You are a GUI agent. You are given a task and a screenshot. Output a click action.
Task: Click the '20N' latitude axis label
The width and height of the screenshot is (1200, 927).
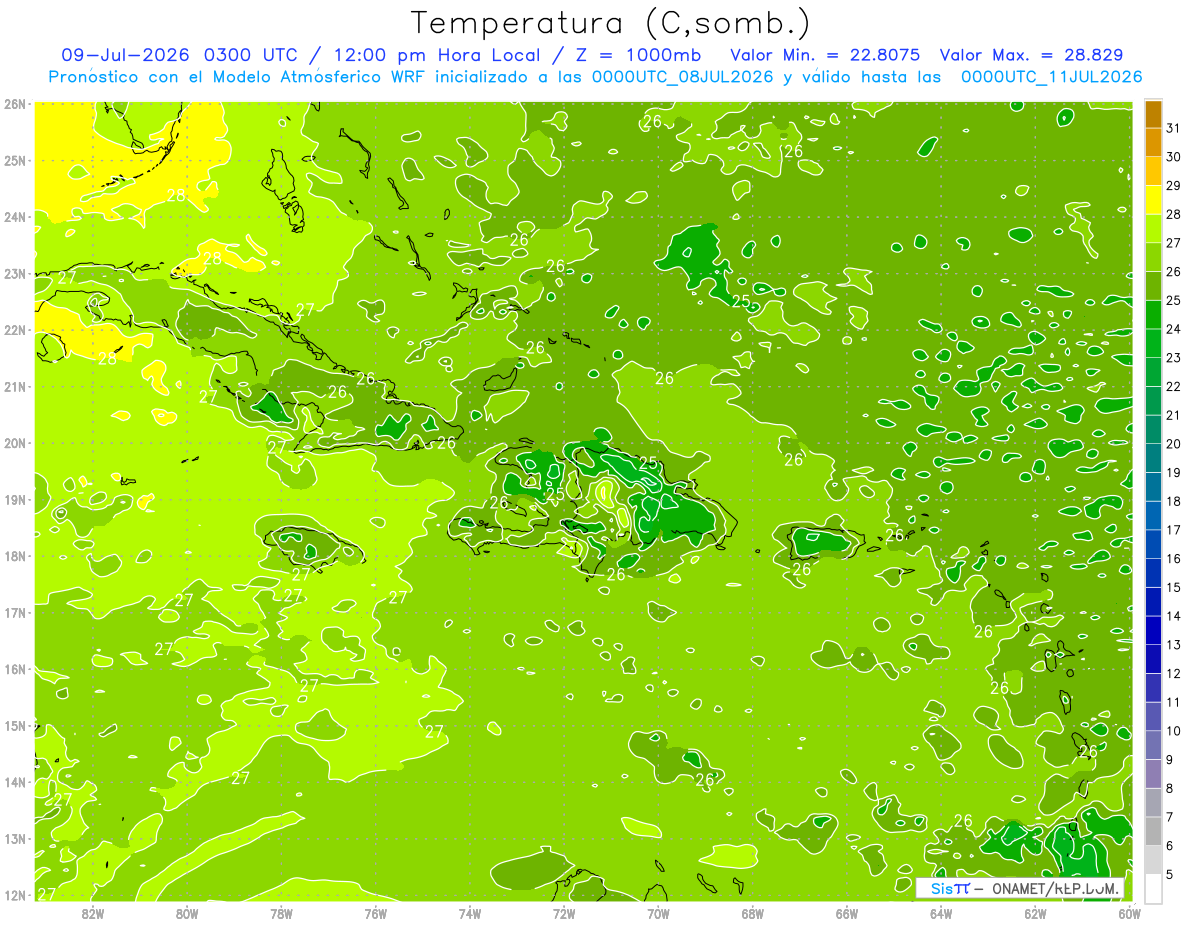(14, 443)
